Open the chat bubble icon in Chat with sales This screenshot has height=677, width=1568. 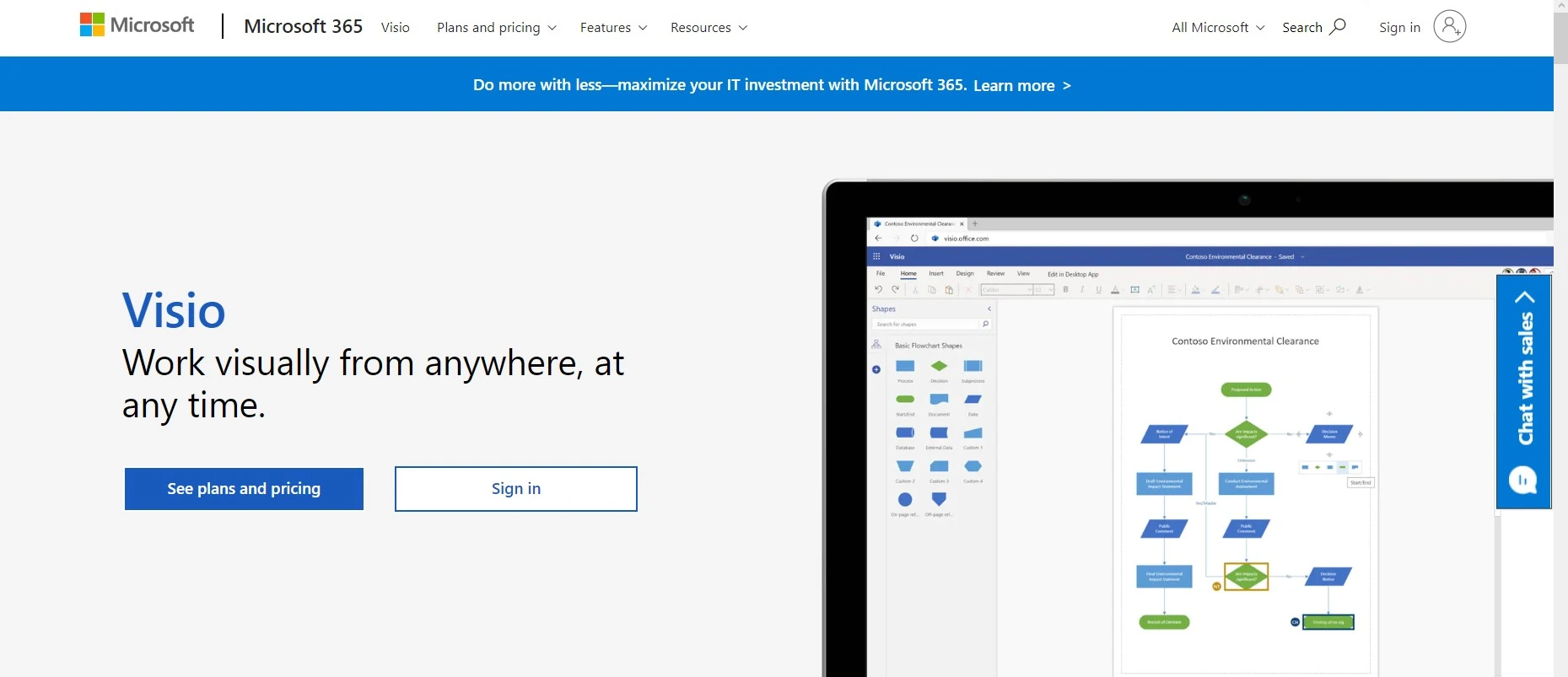click(1522, 481)
